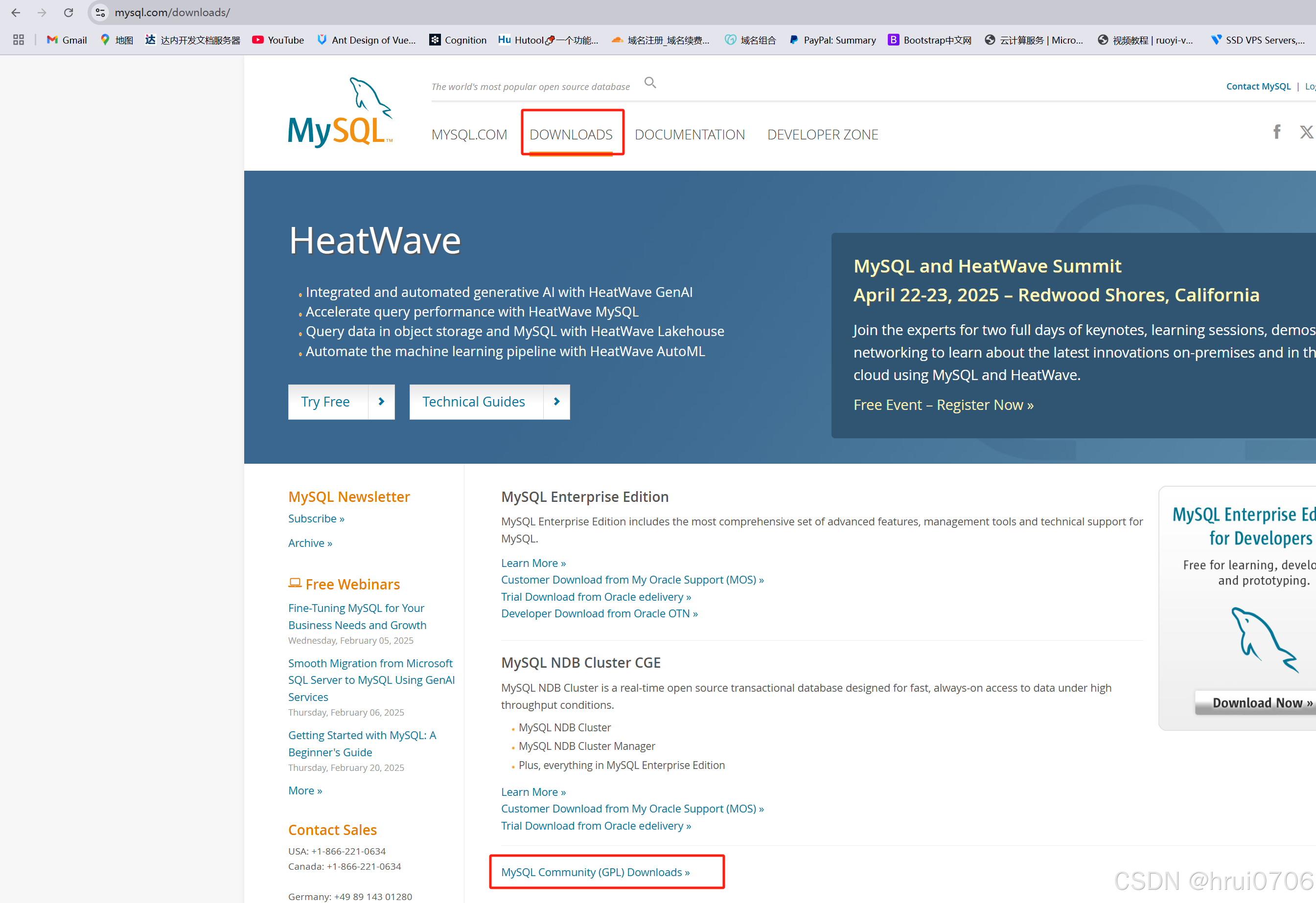
Task: Click the newsletter Subscribe link
Action: [316, 519]
